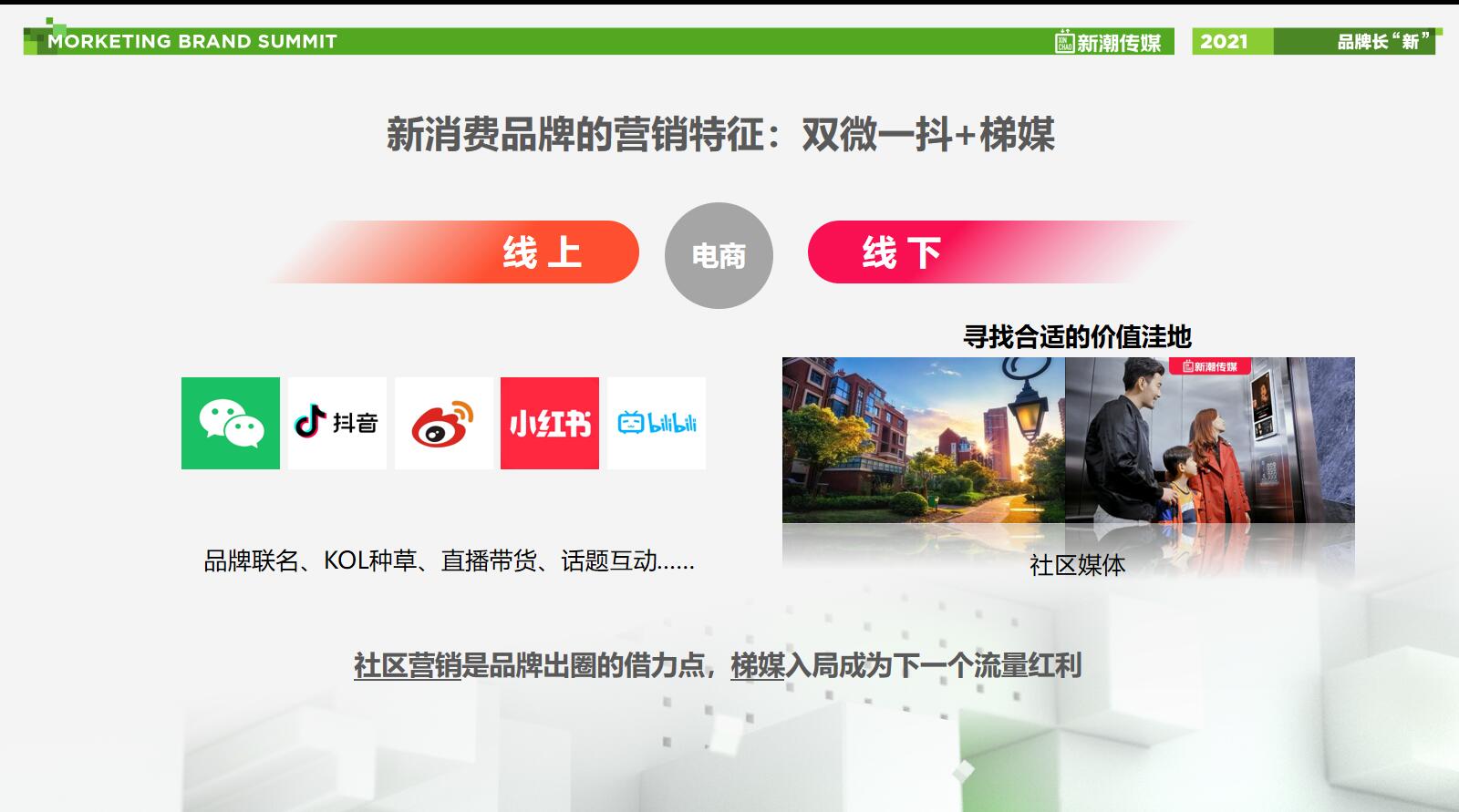Click the 2021 label in header
The width and height of the screenshot is (1459, 812).
[1224, 41]
